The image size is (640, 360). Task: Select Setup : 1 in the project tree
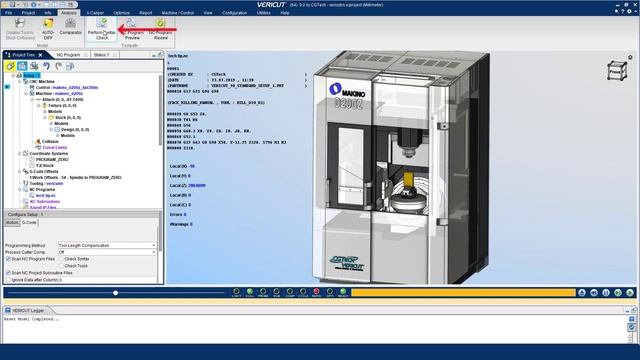point(31,76)
